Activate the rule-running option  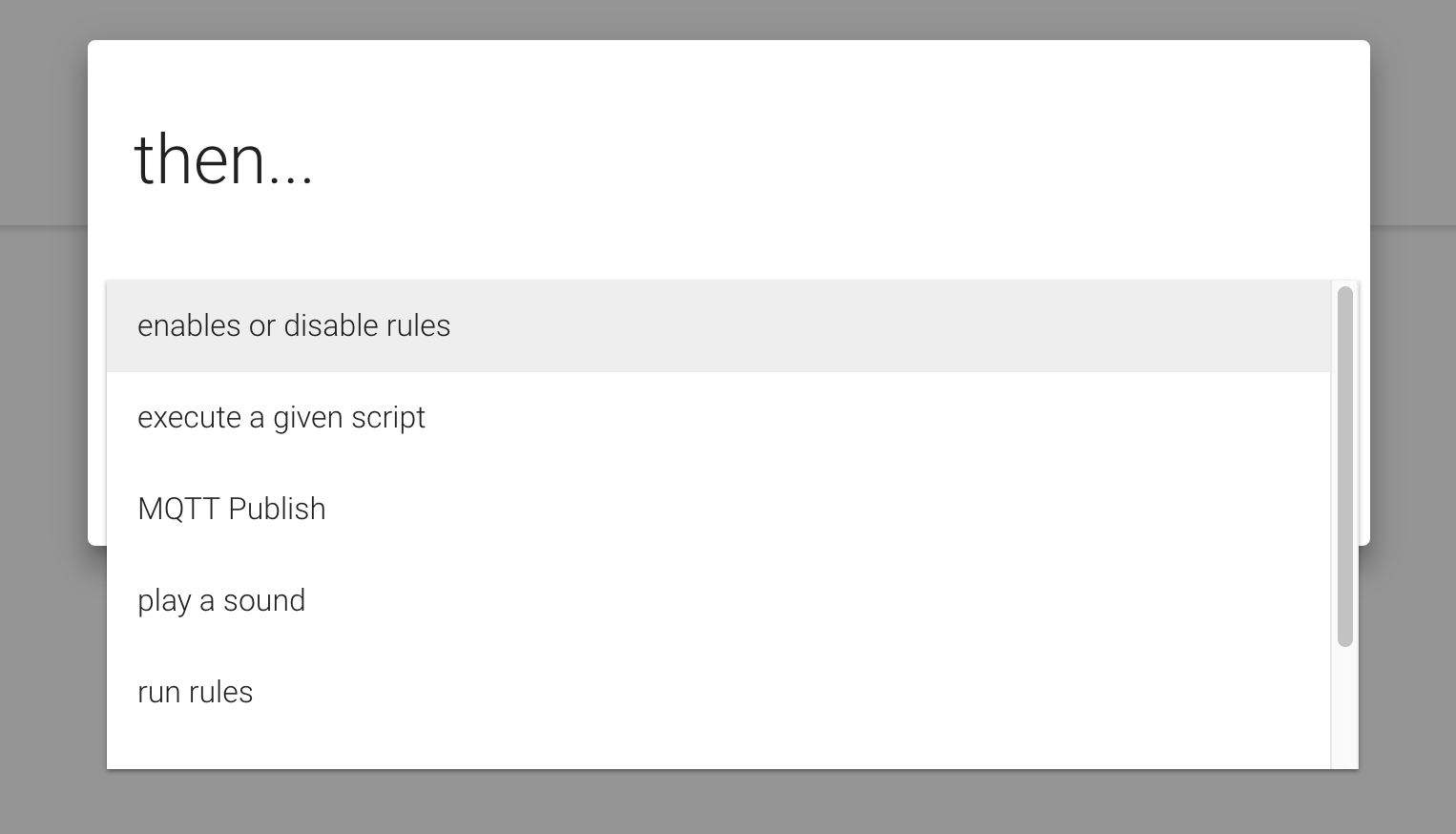[195, 692]
